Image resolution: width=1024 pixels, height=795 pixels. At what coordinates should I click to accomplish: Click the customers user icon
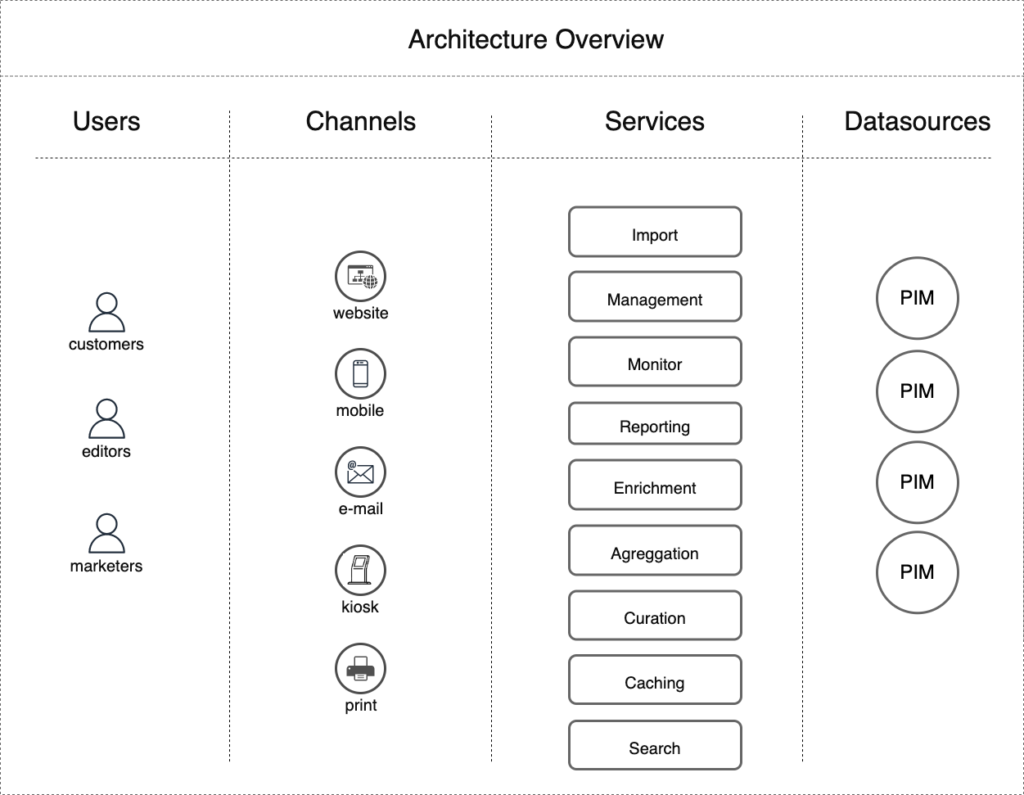[x=107, y=312]
